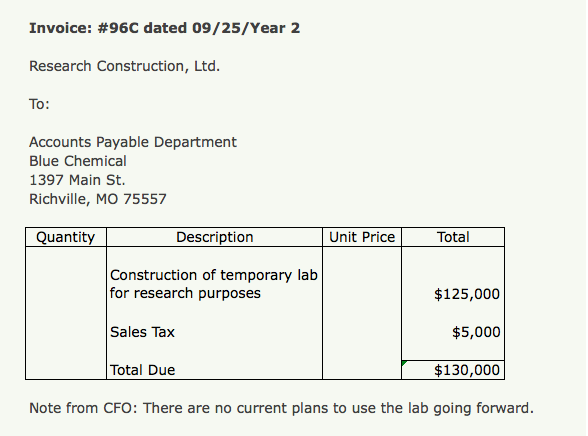588x436 pixels.
Task: Click the Note from CFO text
Action: coord(281,408)
